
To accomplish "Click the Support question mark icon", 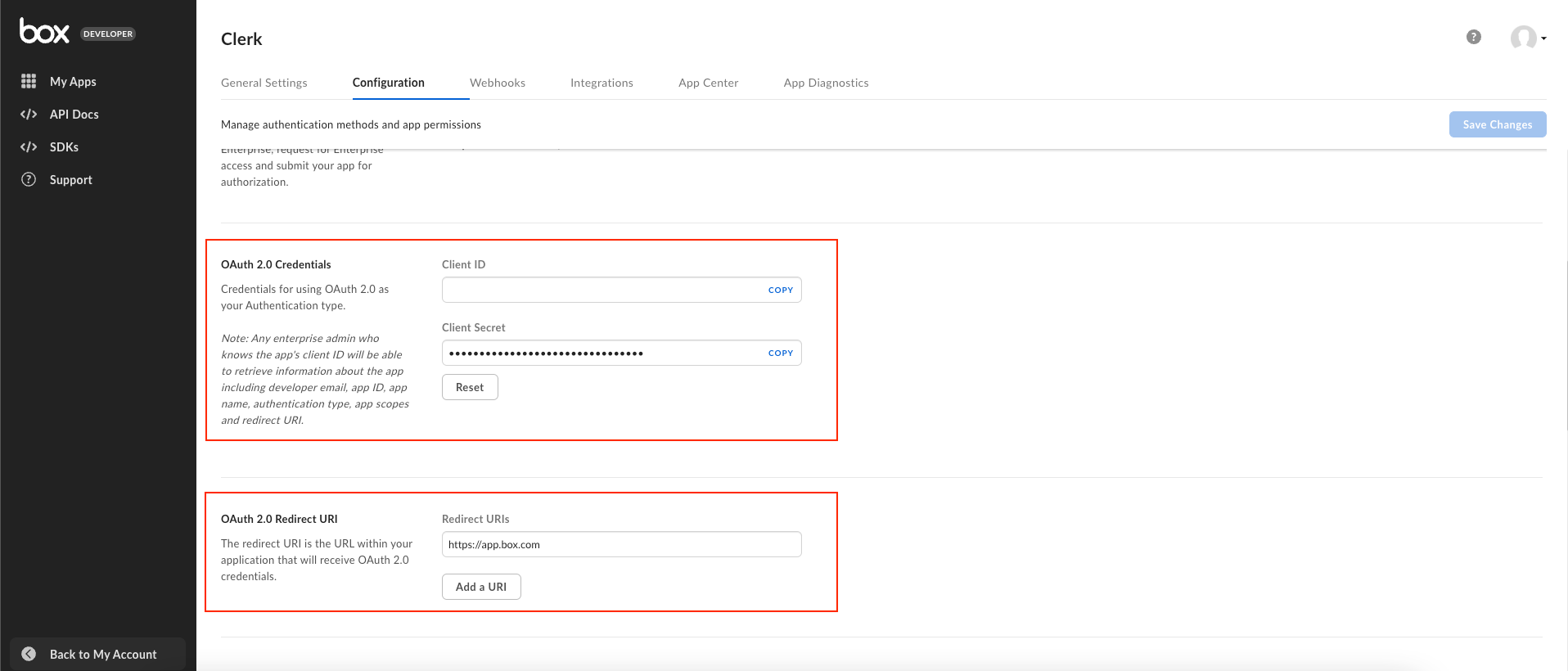I will [x=29, y=179].
